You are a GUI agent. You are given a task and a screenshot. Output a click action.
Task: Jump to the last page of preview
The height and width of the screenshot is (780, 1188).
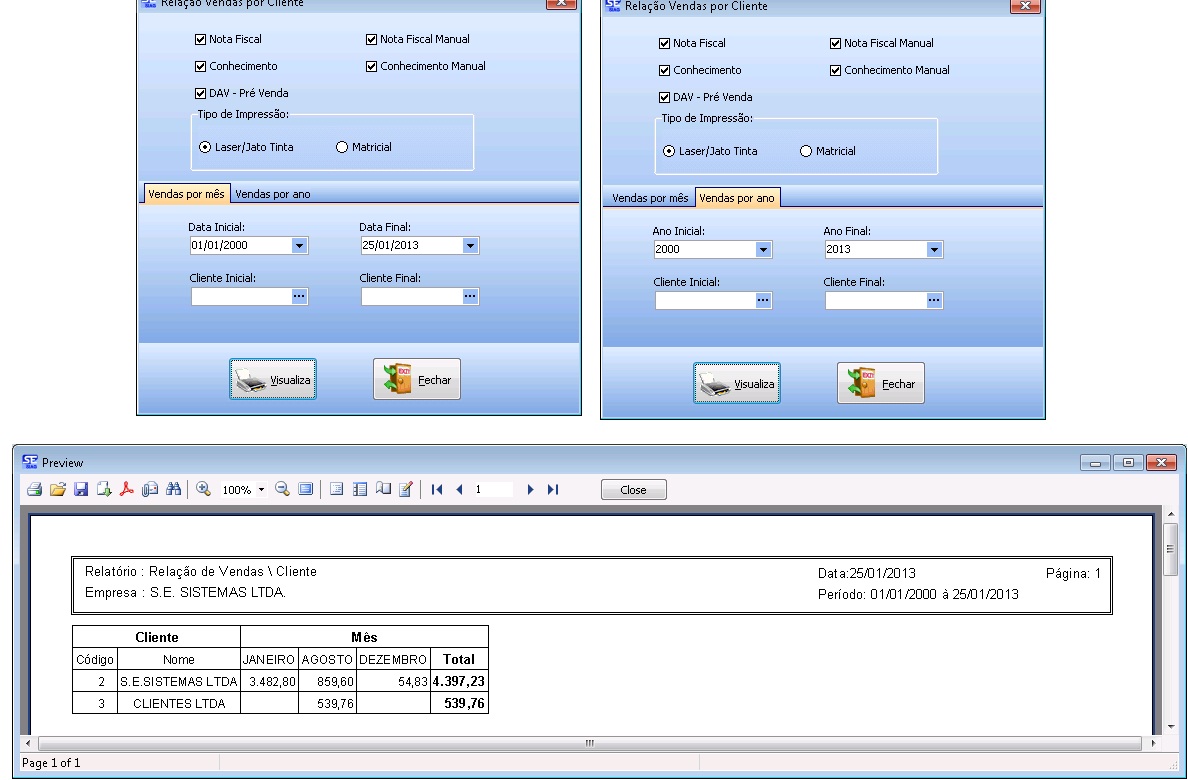pyautogui.click(x=553, y=490)
